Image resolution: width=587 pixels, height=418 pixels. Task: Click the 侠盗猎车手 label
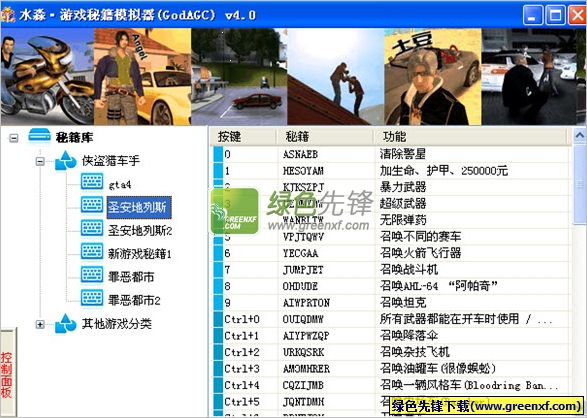coord(111,161)
